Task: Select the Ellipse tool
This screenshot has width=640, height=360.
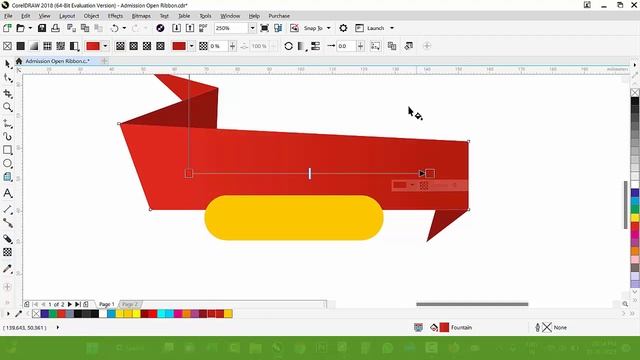Action: (x=8, y=164)
